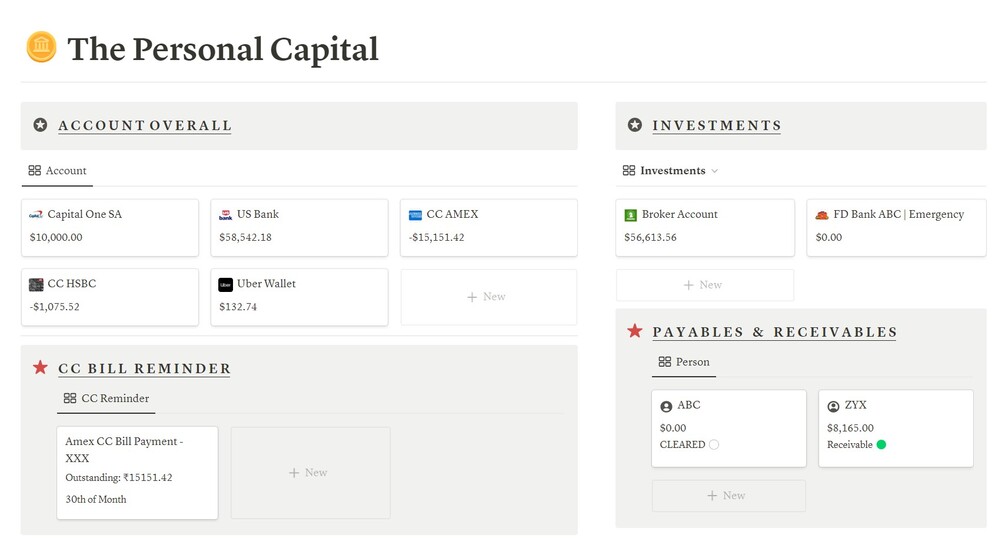Expand the Investments view dropdown chevron

(x=714, y=171)
